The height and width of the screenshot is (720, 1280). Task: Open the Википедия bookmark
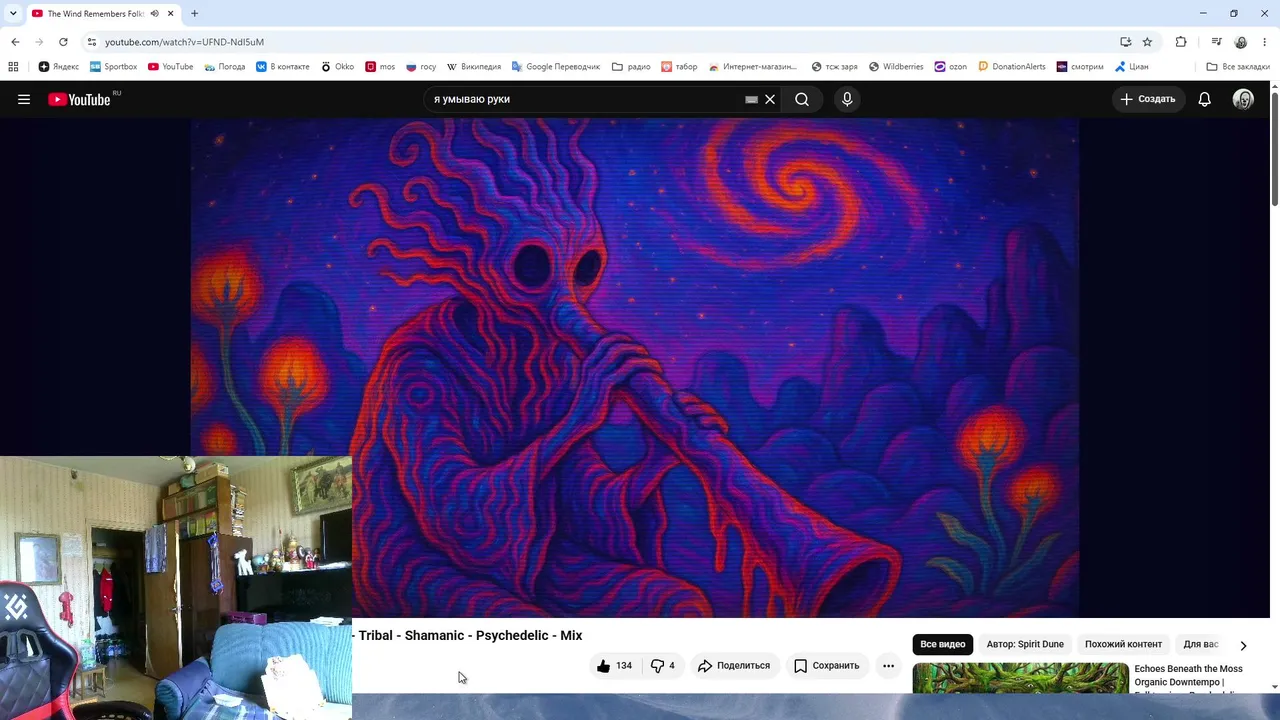[x=473, y=67]
